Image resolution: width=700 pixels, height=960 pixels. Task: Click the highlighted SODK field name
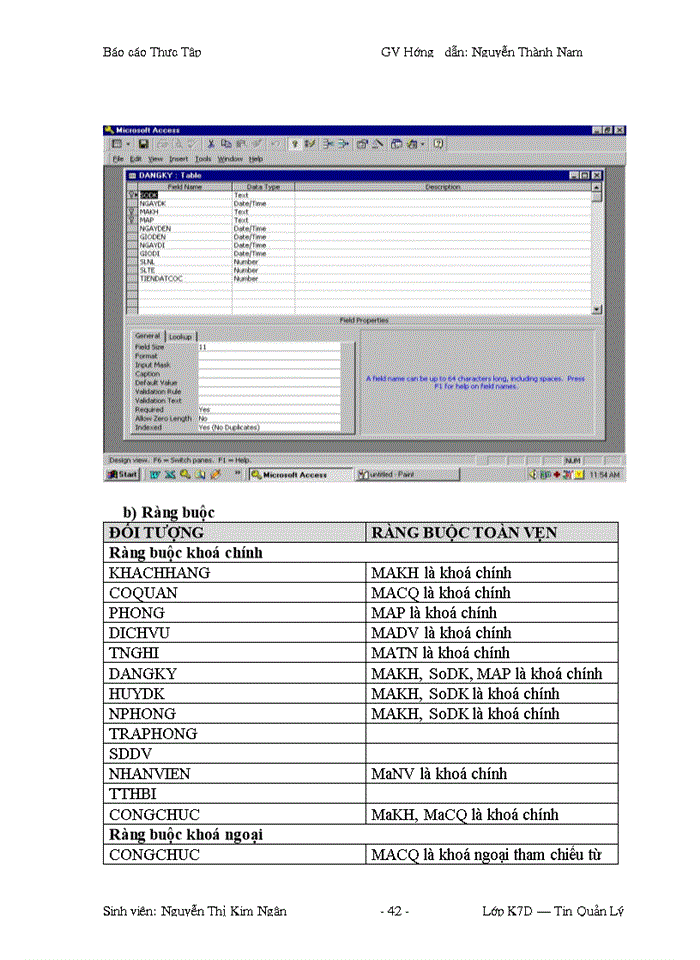tap(149, 195)
